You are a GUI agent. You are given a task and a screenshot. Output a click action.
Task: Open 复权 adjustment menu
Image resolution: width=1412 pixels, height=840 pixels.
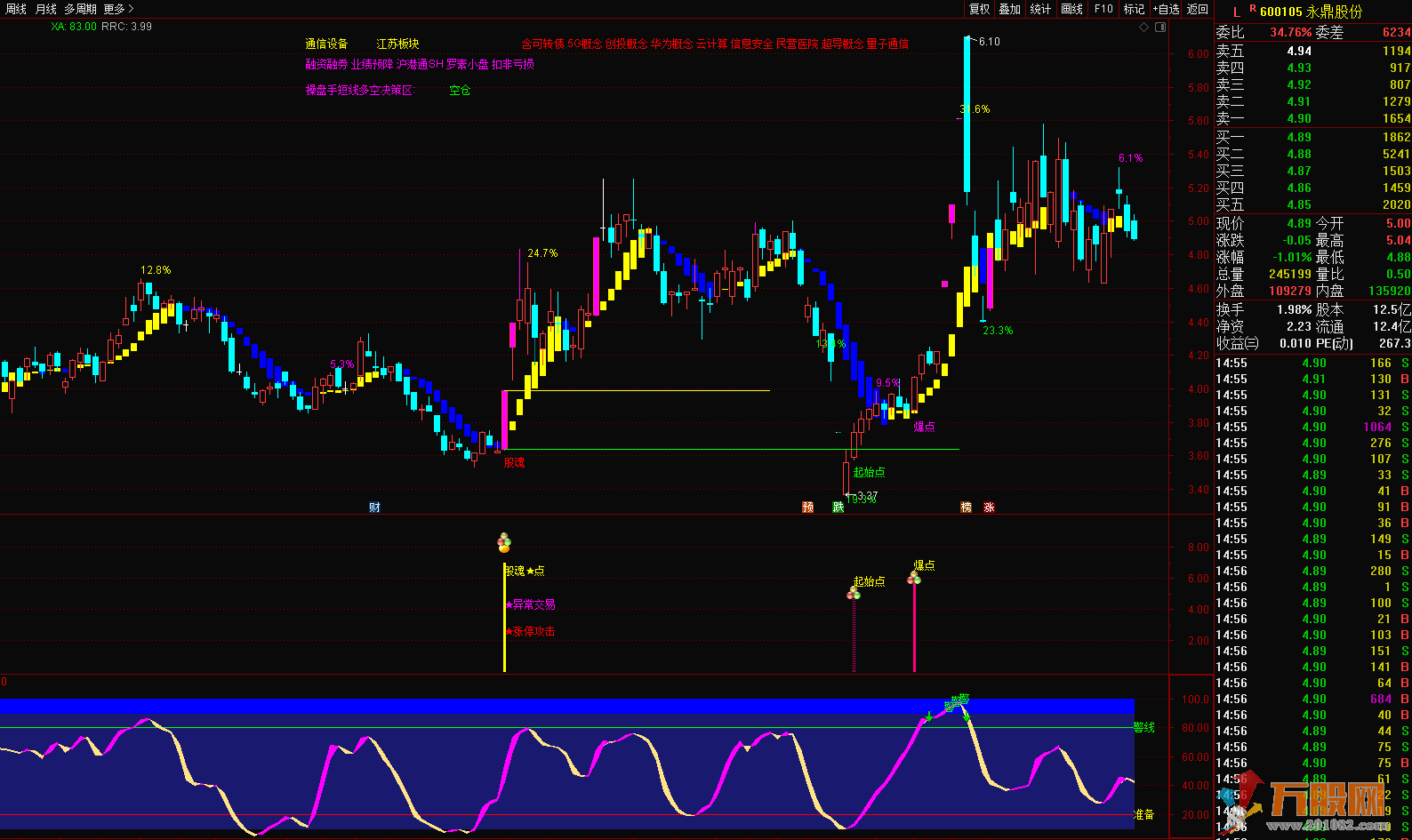pos(979,9)
